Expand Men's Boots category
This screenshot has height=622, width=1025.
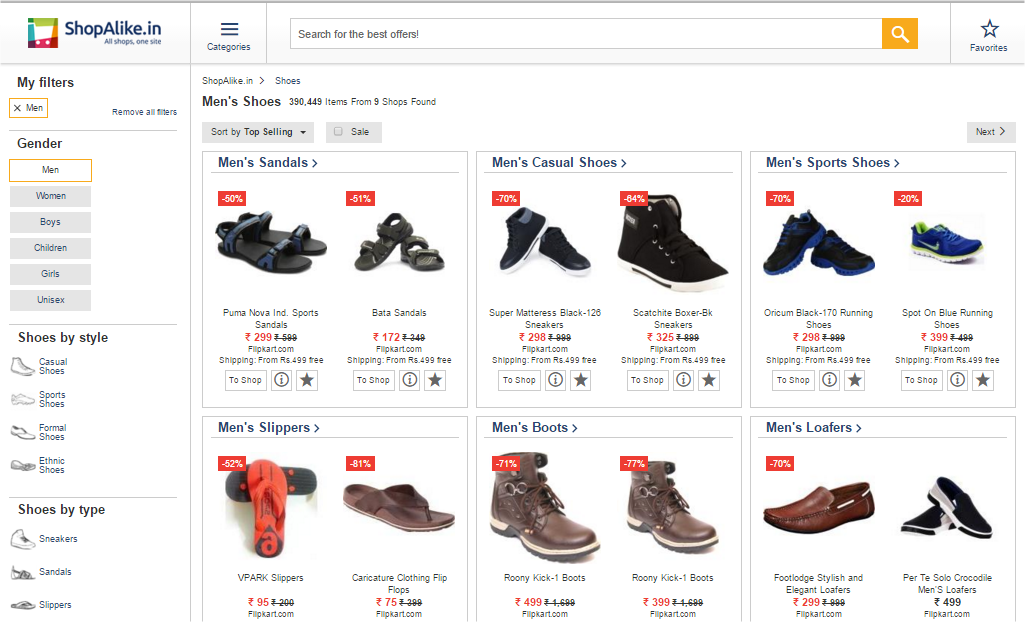pyautogui.click(x=535, y=428)
